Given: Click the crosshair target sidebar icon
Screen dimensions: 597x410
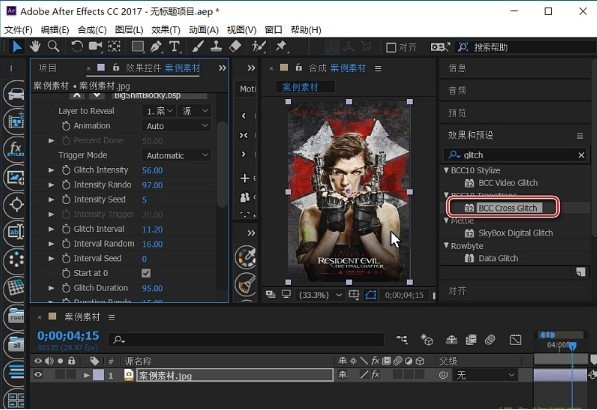Looking at the screenshot, I should 16,204.
